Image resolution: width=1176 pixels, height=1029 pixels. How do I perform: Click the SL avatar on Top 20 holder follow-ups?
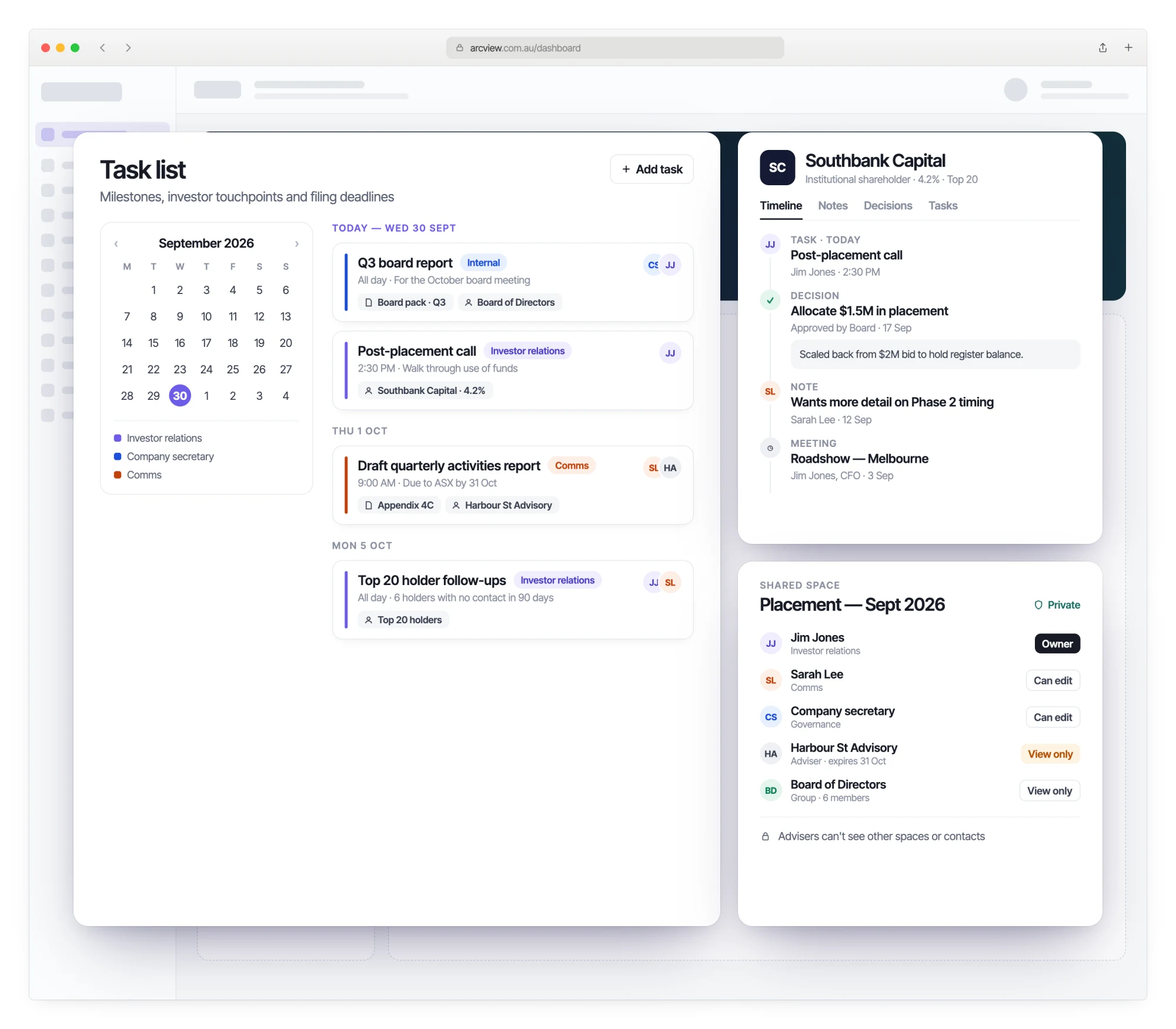[670, 582]
